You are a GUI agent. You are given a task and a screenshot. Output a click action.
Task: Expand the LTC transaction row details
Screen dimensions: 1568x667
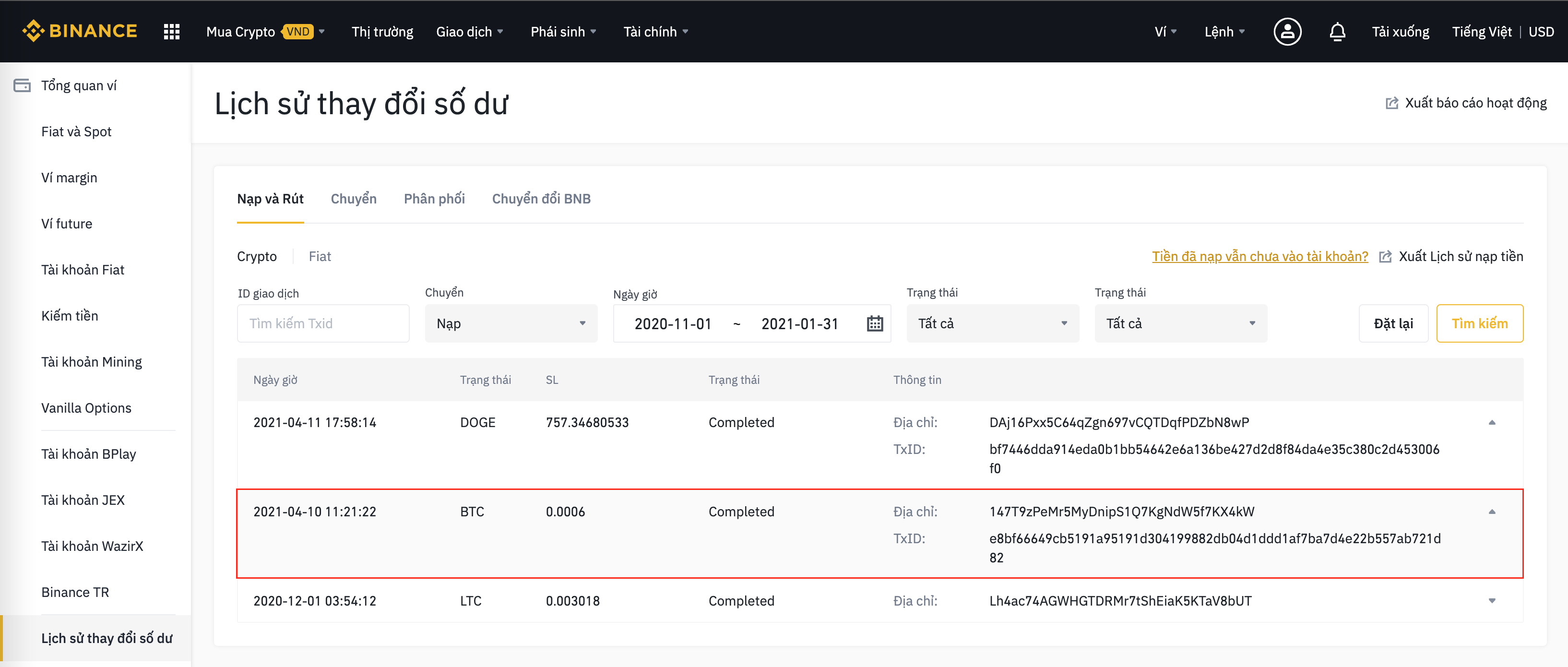1492,601
